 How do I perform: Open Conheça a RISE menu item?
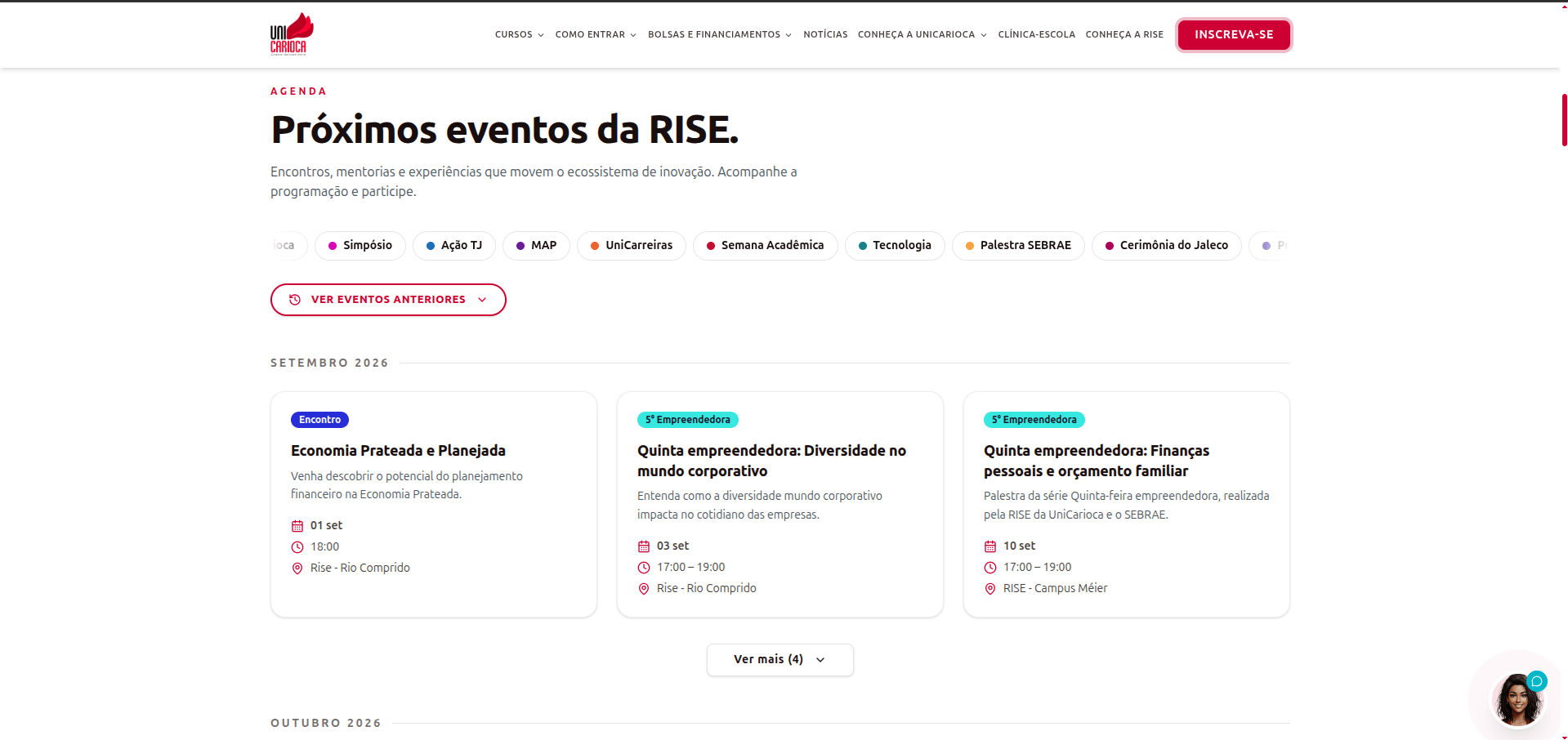[1124, 34]
